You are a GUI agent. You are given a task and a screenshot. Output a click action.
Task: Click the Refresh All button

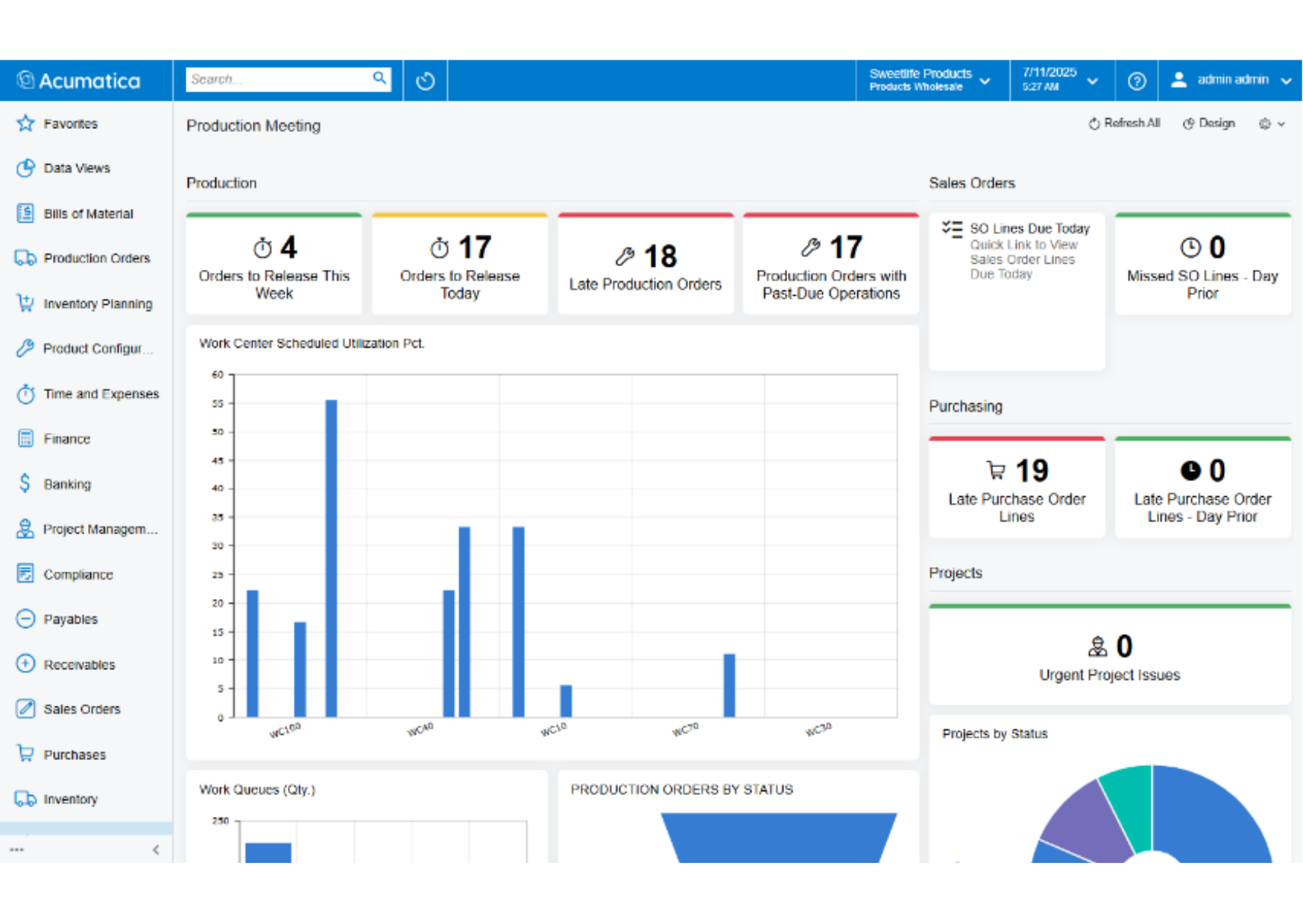(1124, 124)
